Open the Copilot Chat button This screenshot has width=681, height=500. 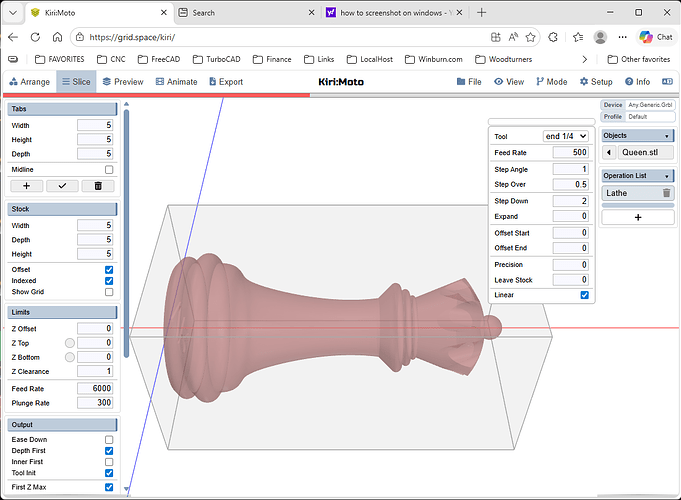656,37
